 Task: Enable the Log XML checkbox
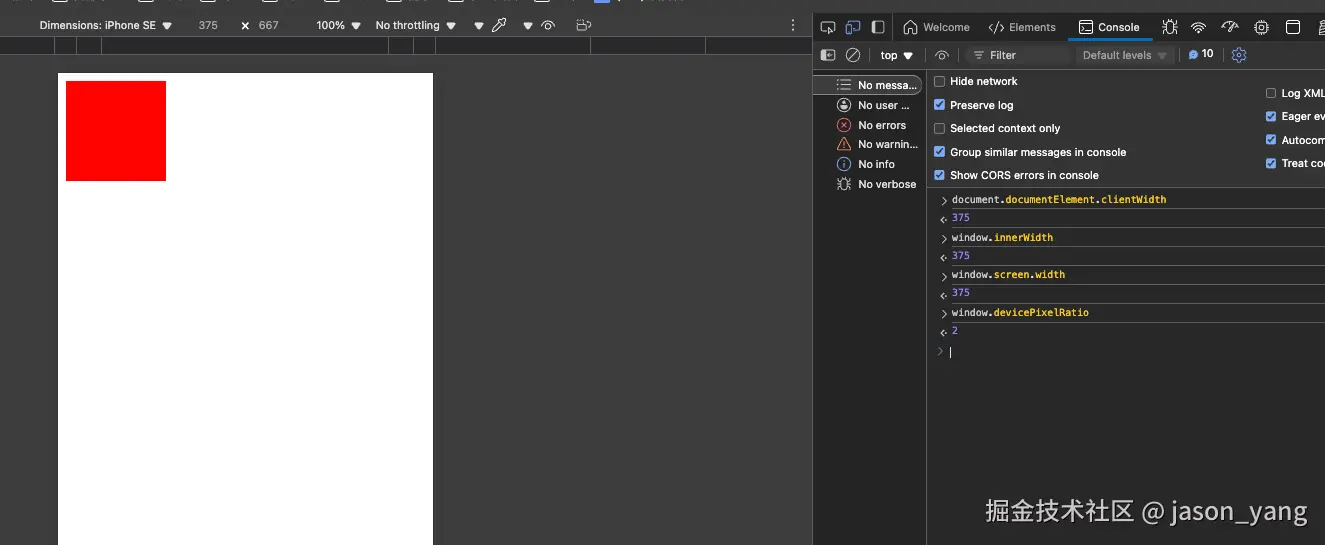point(1271,93)
